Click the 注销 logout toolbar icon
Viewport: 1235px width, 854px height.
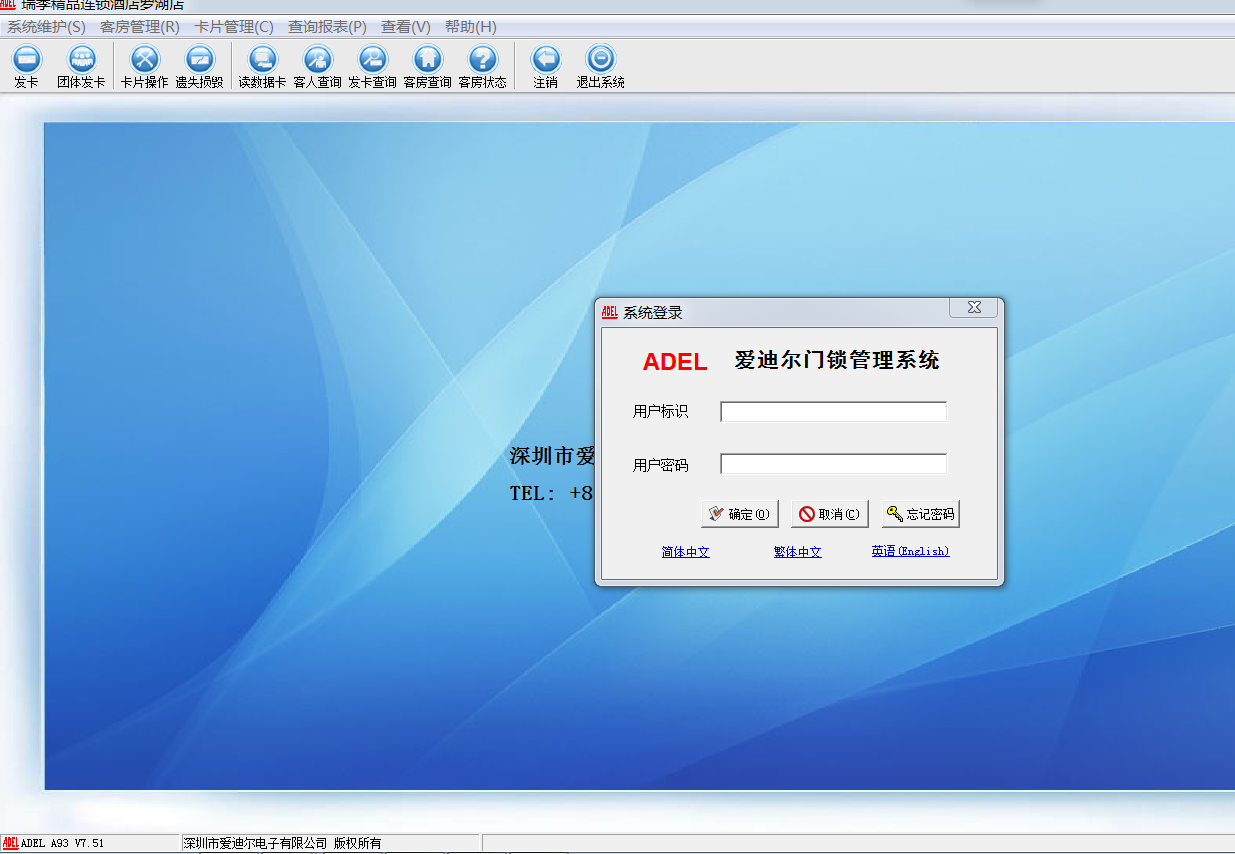point(545,67)
